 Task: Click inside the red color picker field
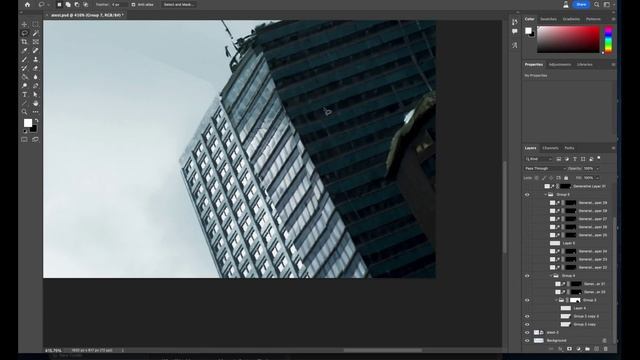(568, 40)
